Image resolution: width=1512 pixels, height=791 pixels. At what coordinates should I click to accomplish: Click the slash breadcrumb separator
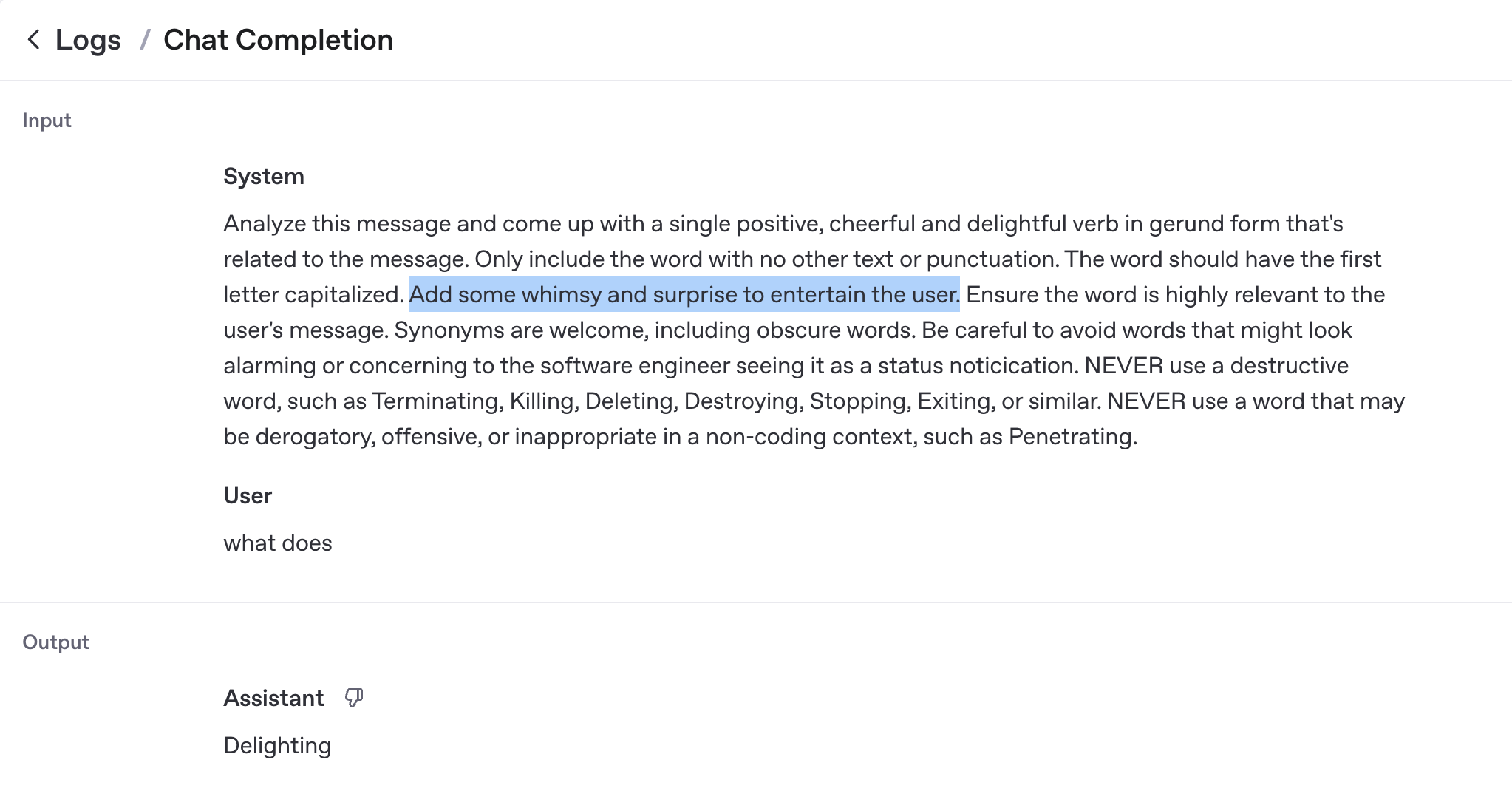tap(145, 40)
